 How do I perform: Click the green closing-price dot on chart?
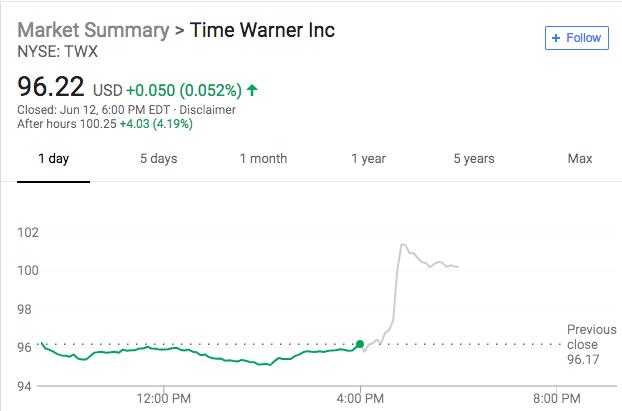point(360,345)
